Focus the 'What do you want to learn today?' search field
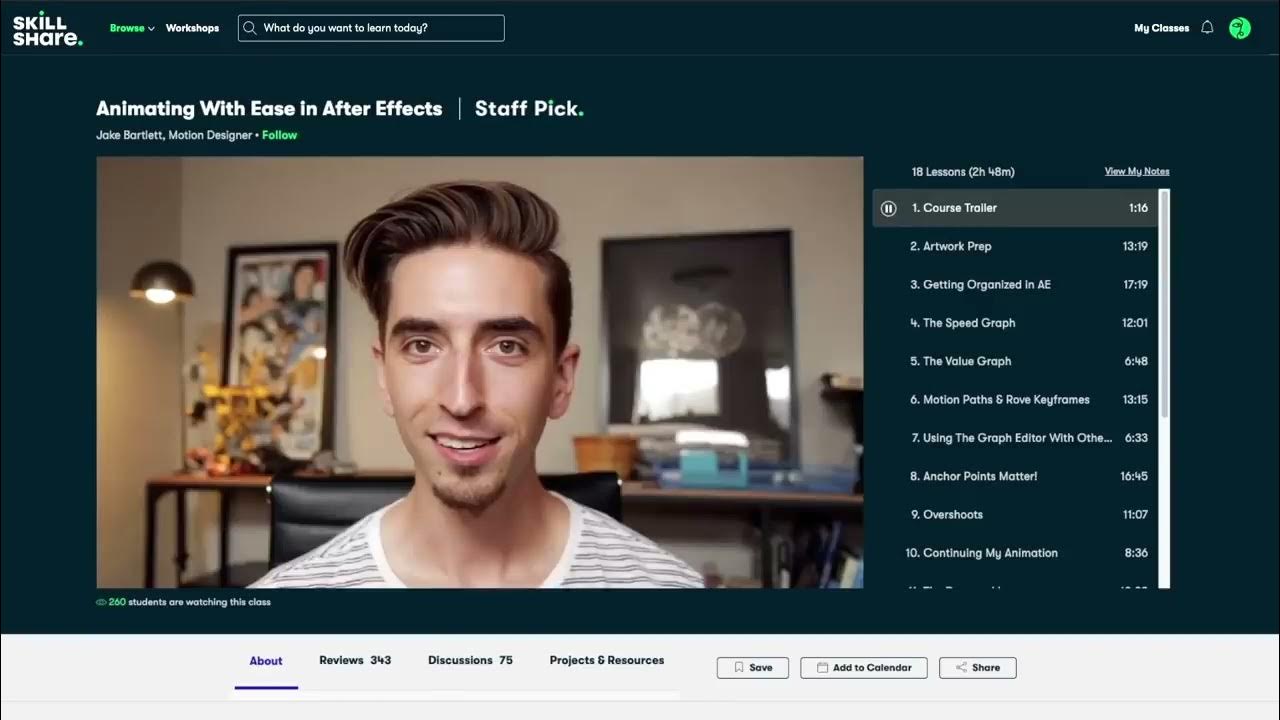This screenshot has height=720, width=1280. click(371, 28)
